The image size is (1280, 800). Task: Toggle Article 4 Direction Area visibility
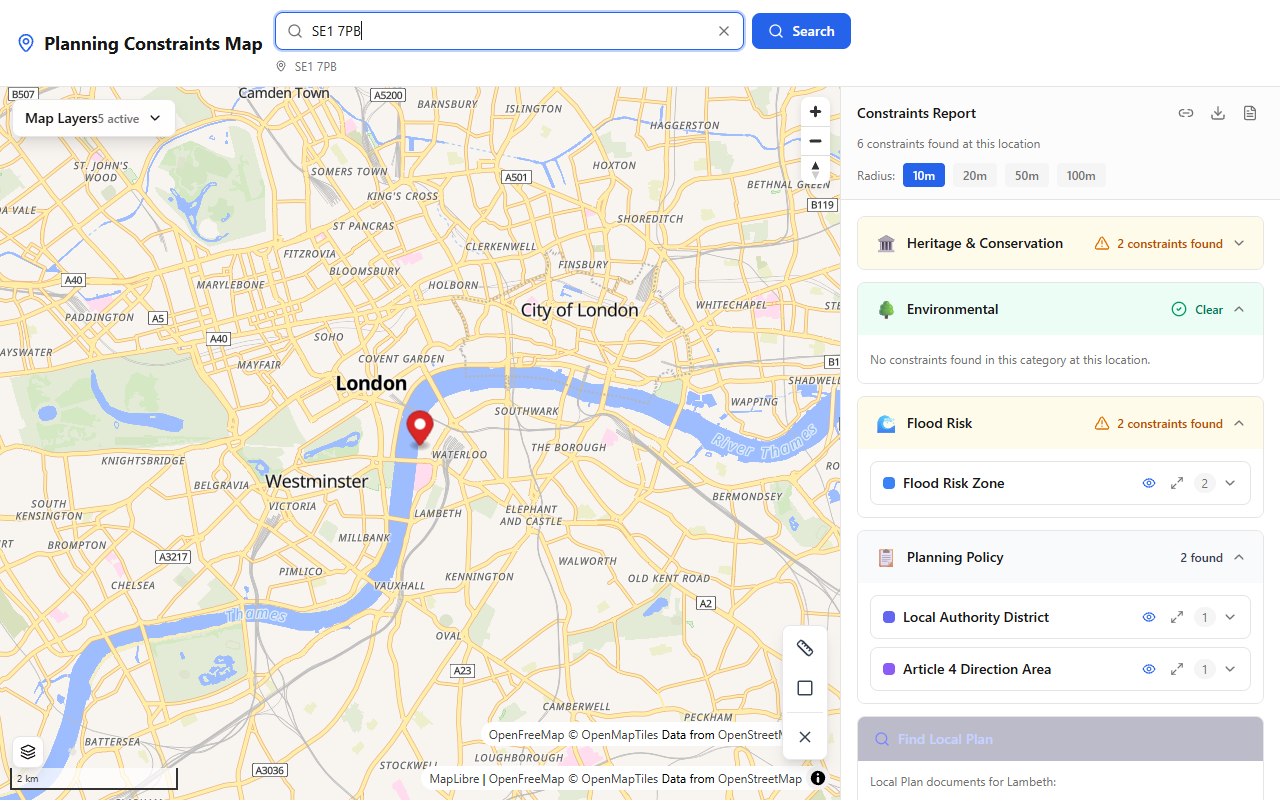[1149, 669]
